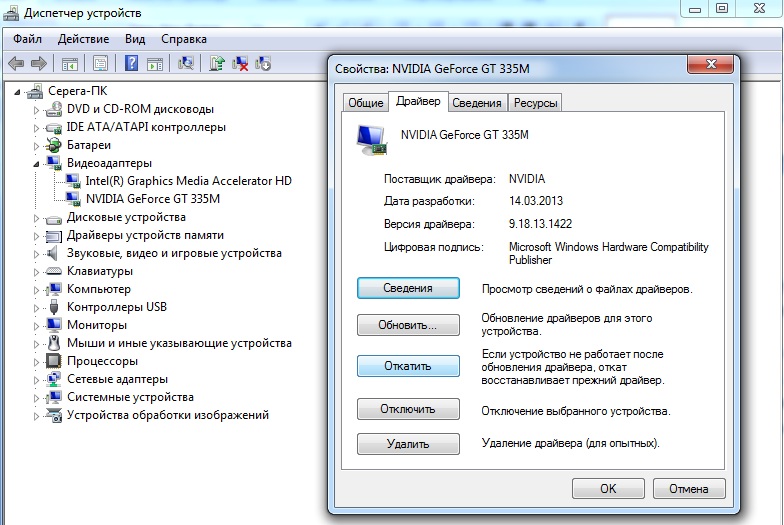Collapse the Видеоадаптеры branch
Screen dimensions: 784x525
click(x=36, y=164)
